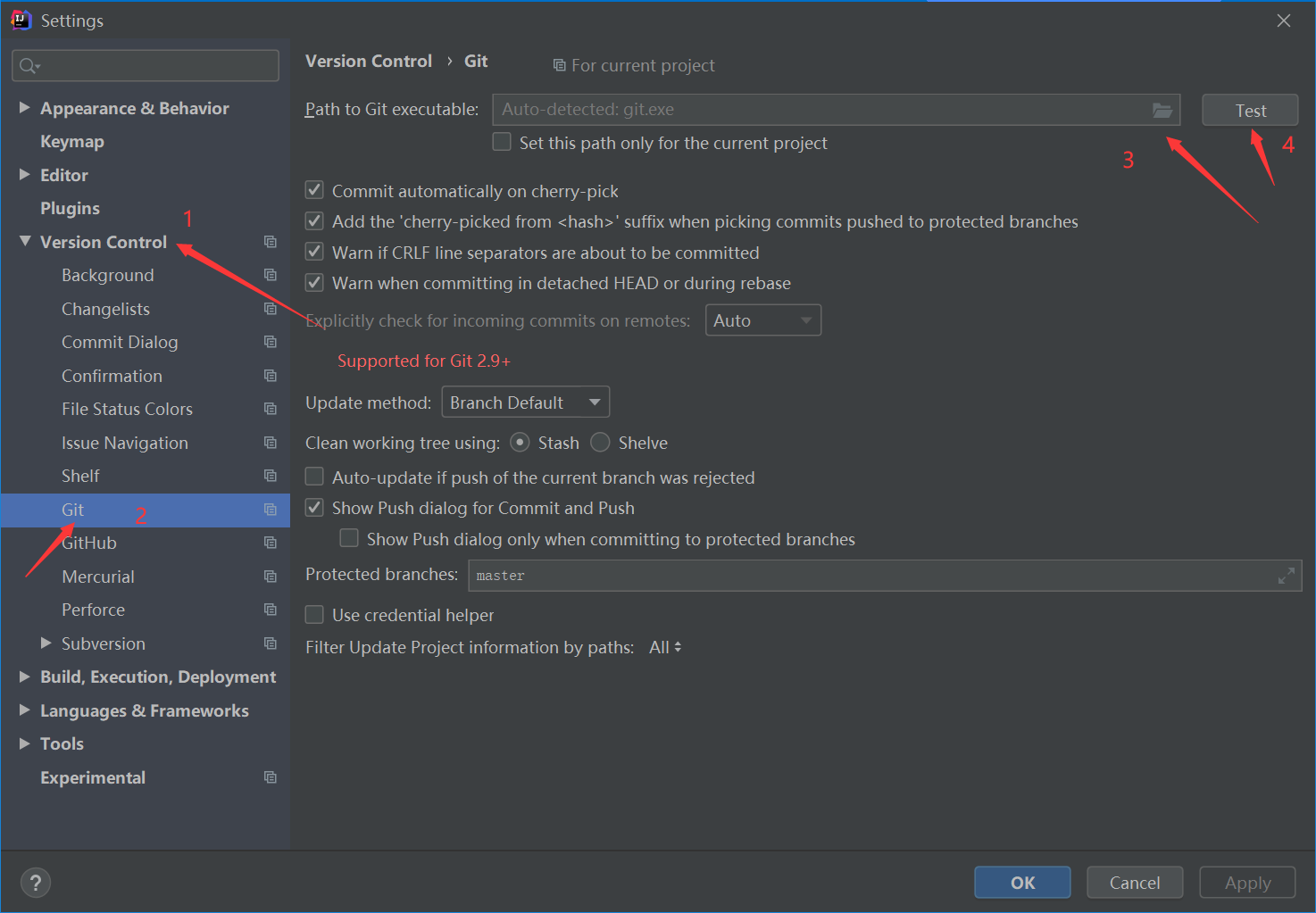Click the Test button for Git executable

coord(1250,110)
